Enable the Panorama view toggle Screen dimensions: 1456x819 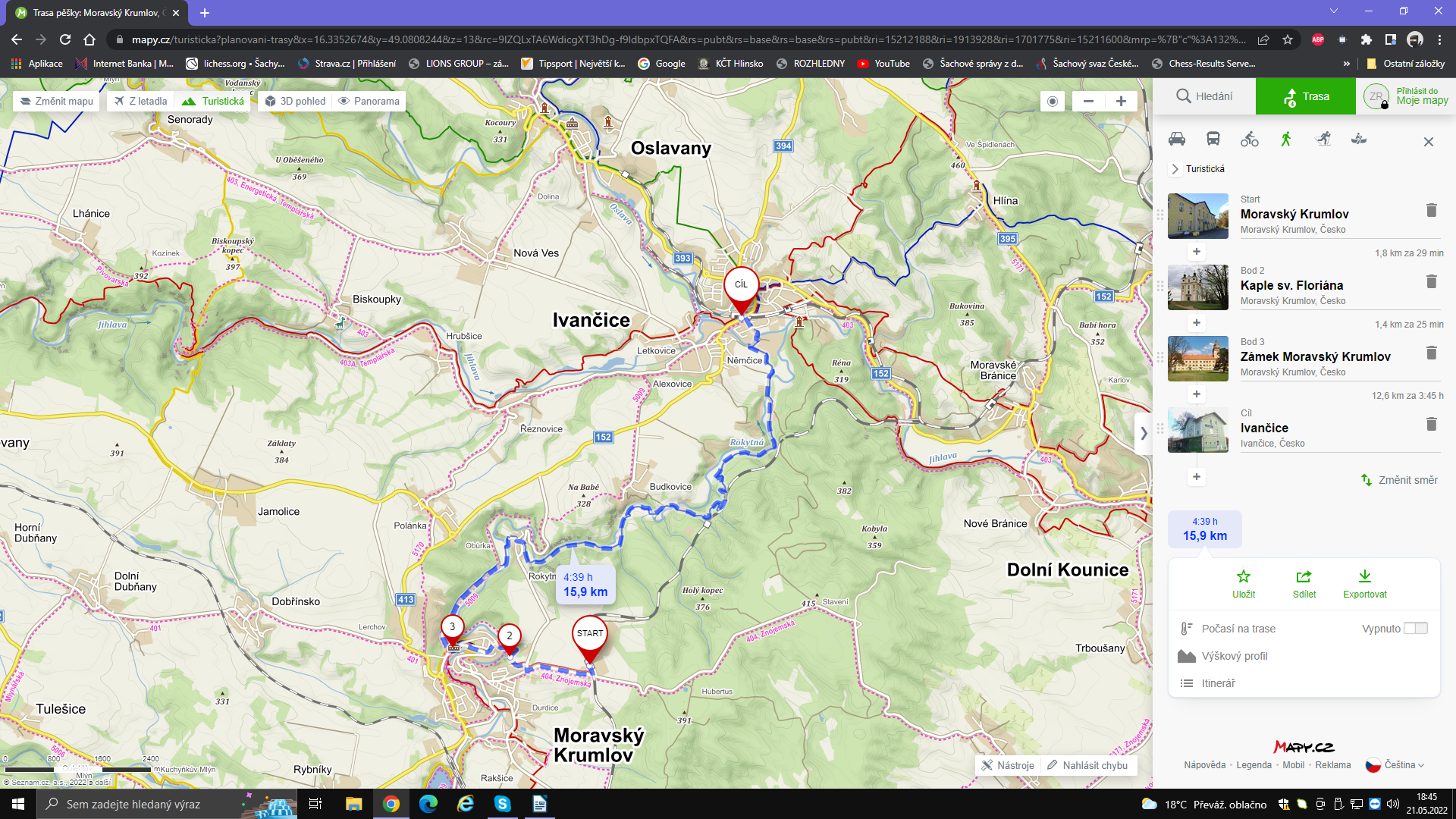click(x=369, y=101)
